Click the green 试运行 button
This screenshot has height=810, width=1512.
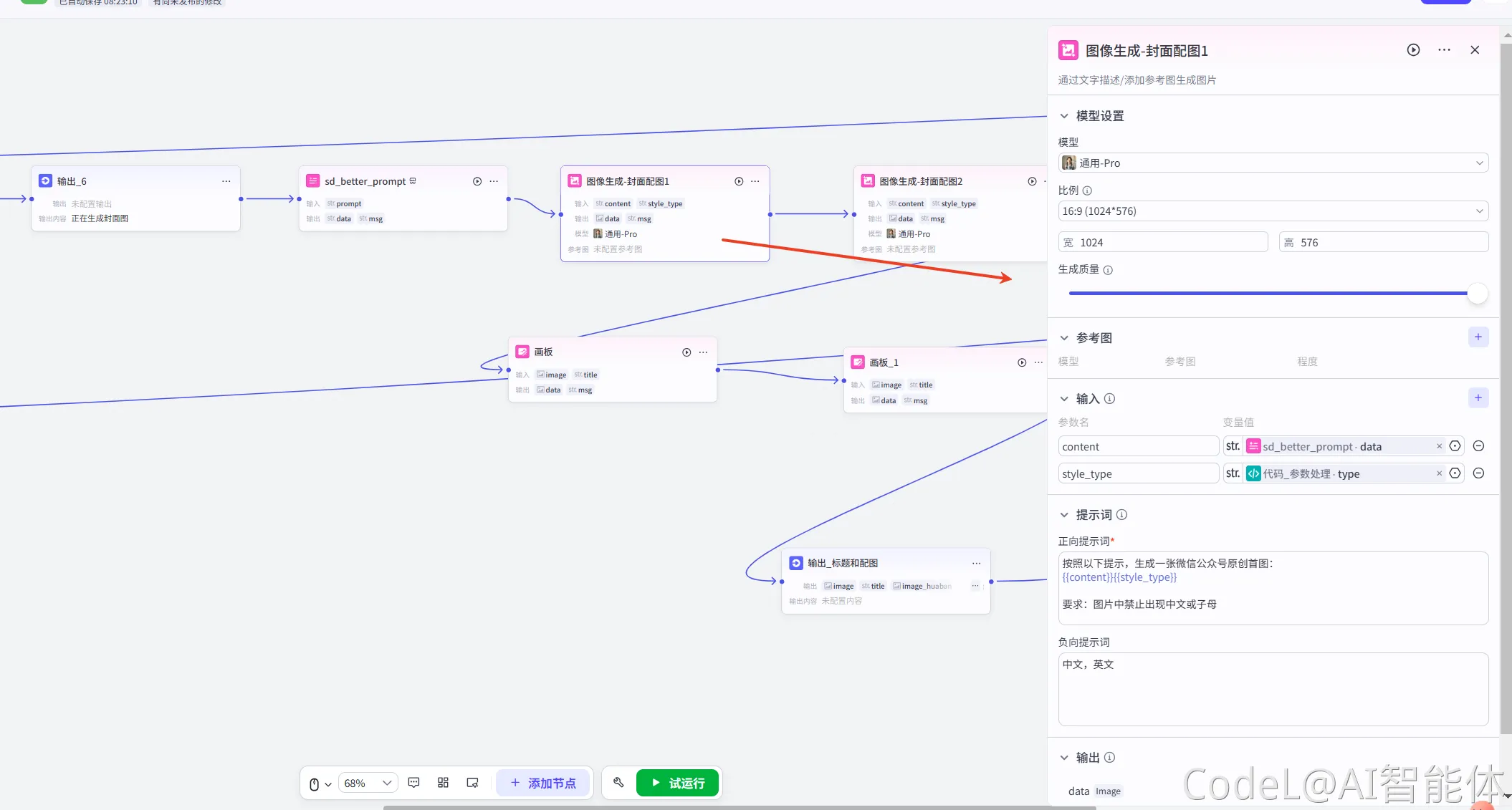point(677,783)
